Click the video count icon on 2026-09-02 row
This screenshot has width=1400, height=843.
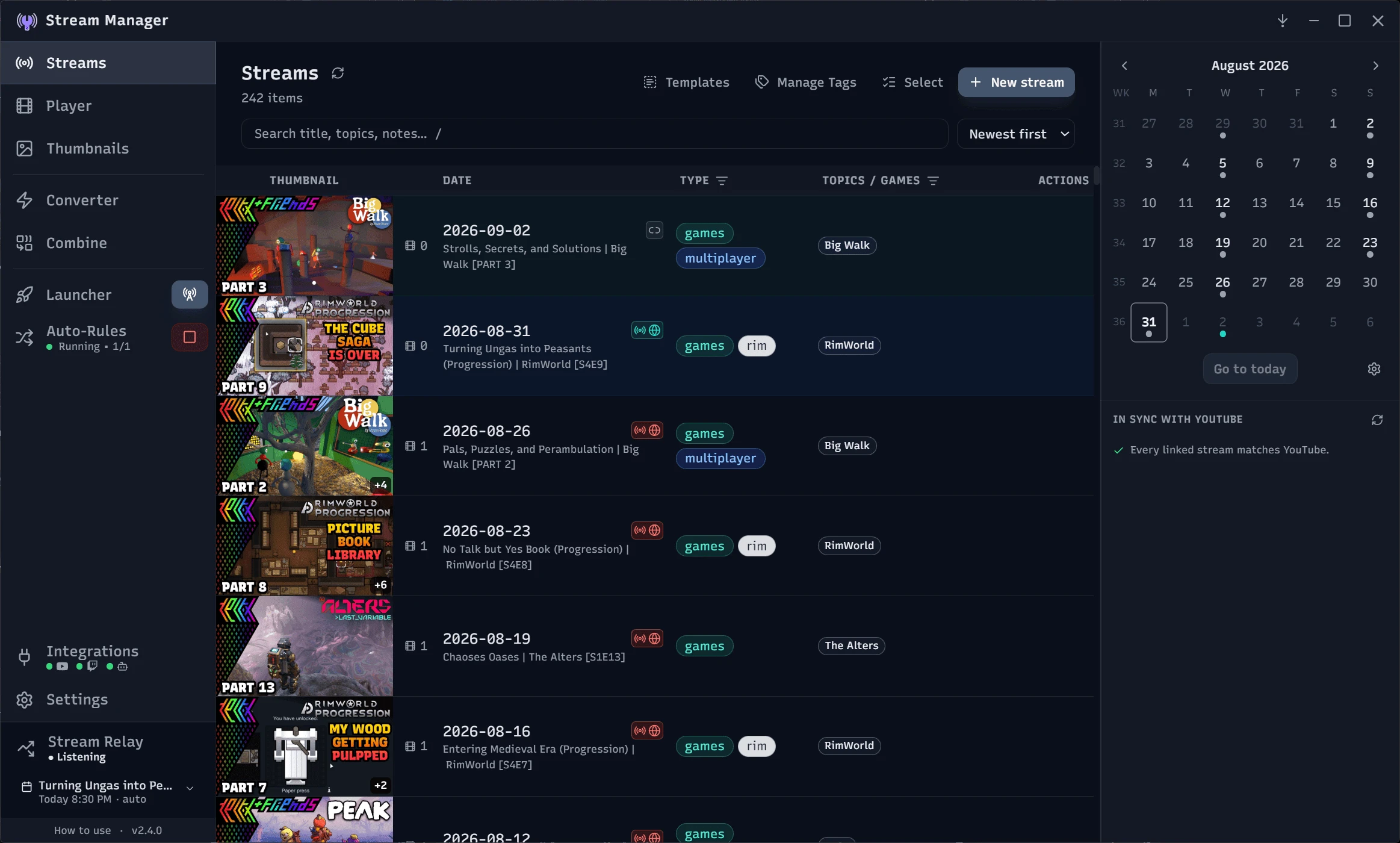[x=410, y=246]
